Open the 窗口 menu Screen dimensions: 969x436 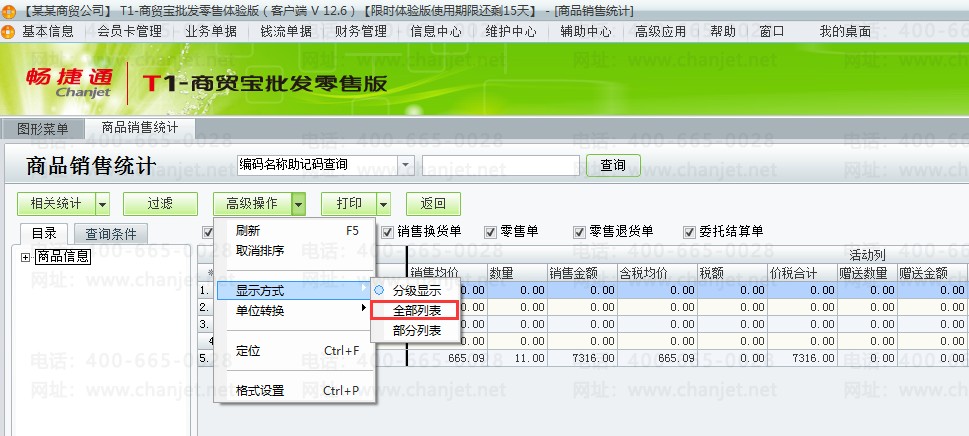click(771, 31)
